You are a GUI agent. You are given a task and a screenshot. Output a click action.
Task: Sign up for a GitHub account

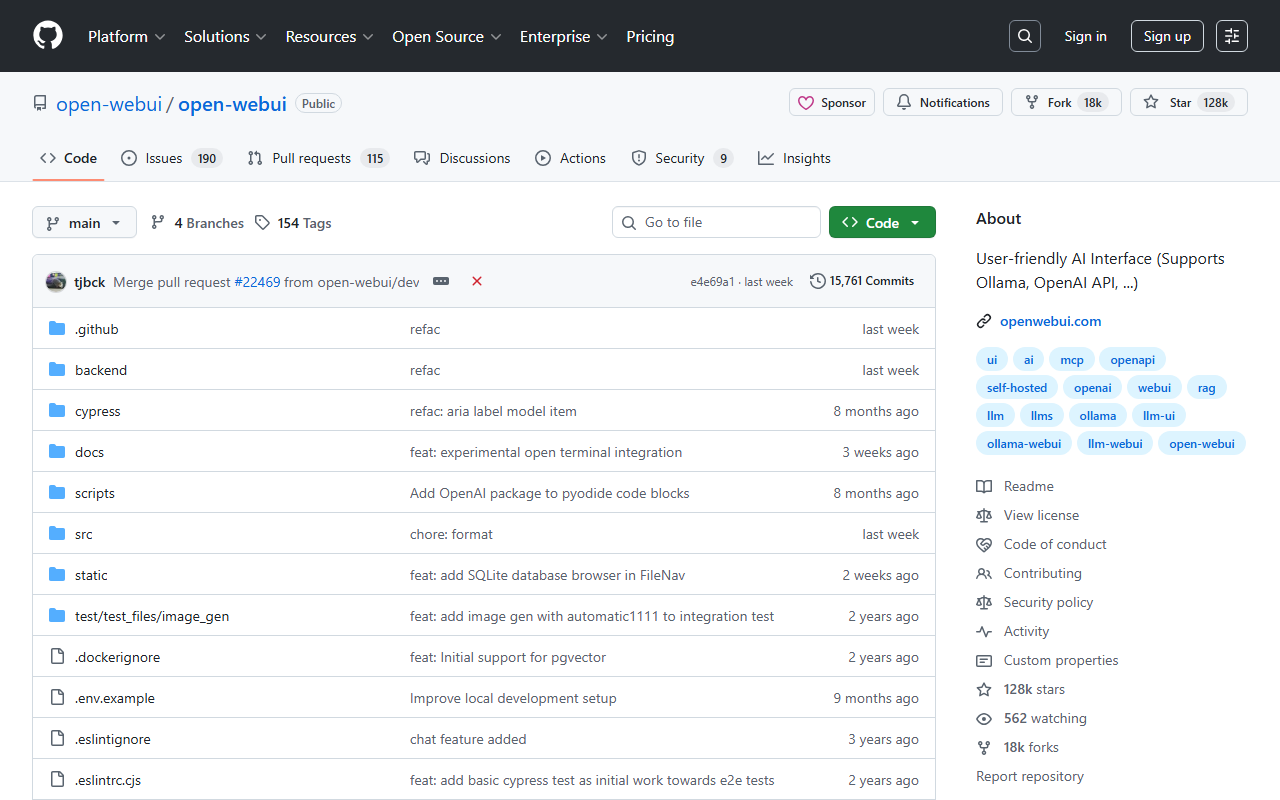[x=1167, y=35]
